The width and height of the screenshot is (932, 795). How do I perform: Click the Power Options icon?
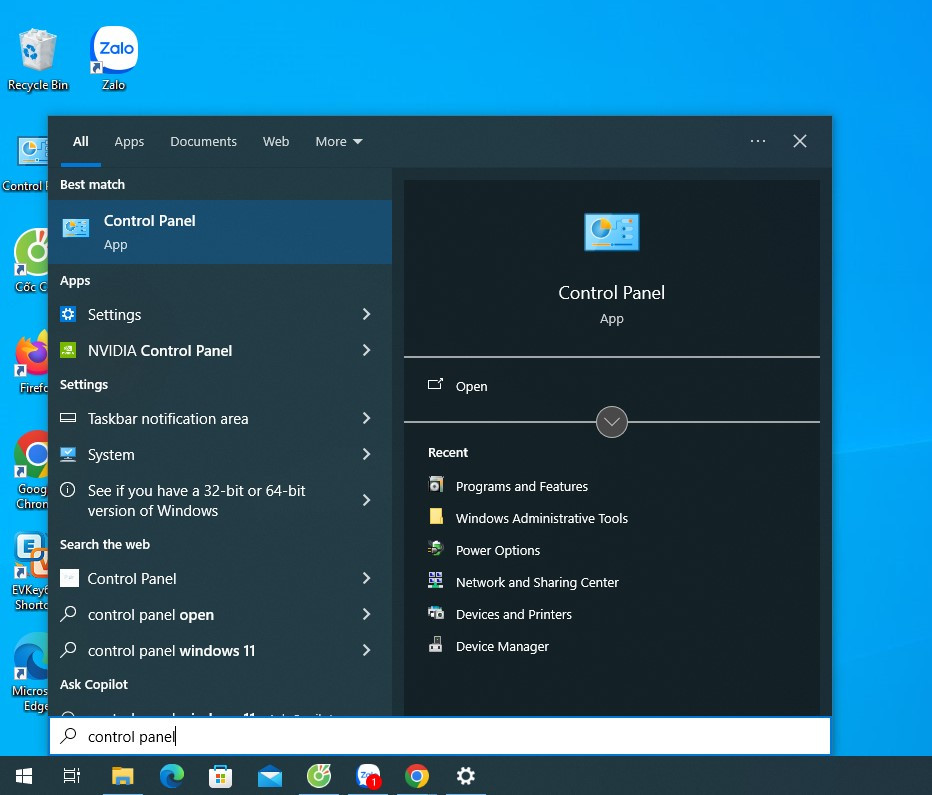(436, 548)
